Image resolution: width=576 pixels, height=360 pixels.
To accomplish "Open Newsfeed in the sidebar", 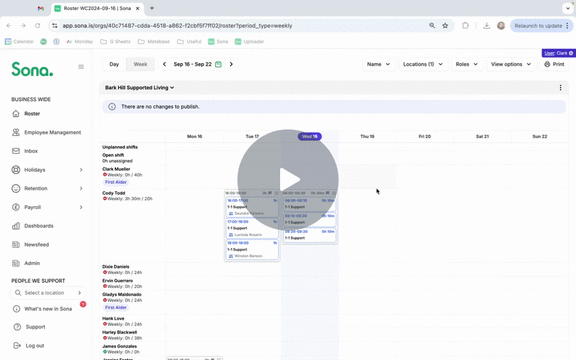I will click(x=36, y=244).
